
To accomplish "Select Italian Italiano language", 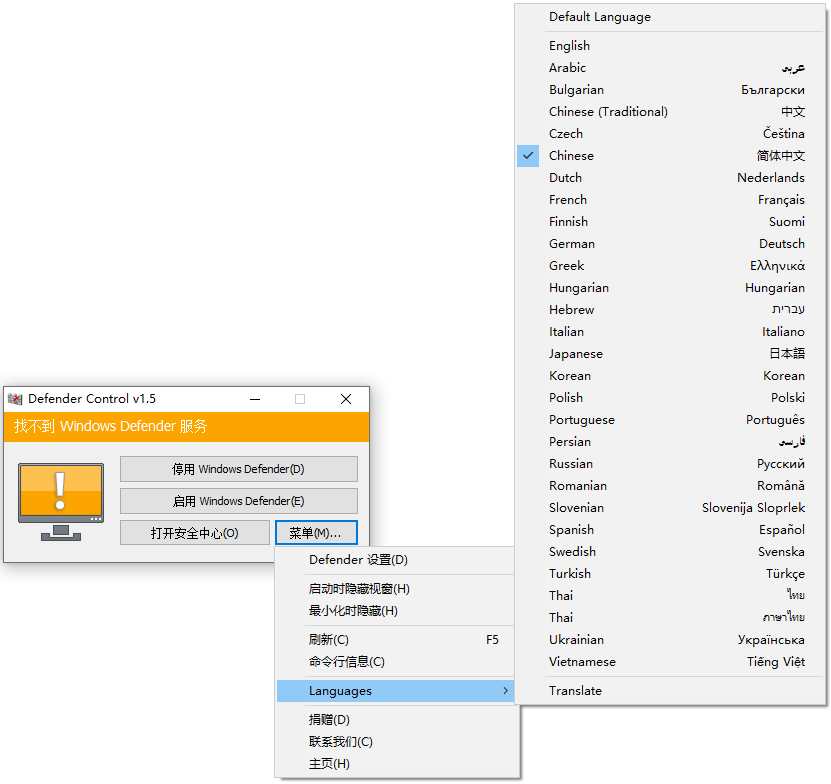I will coord(670,332).
